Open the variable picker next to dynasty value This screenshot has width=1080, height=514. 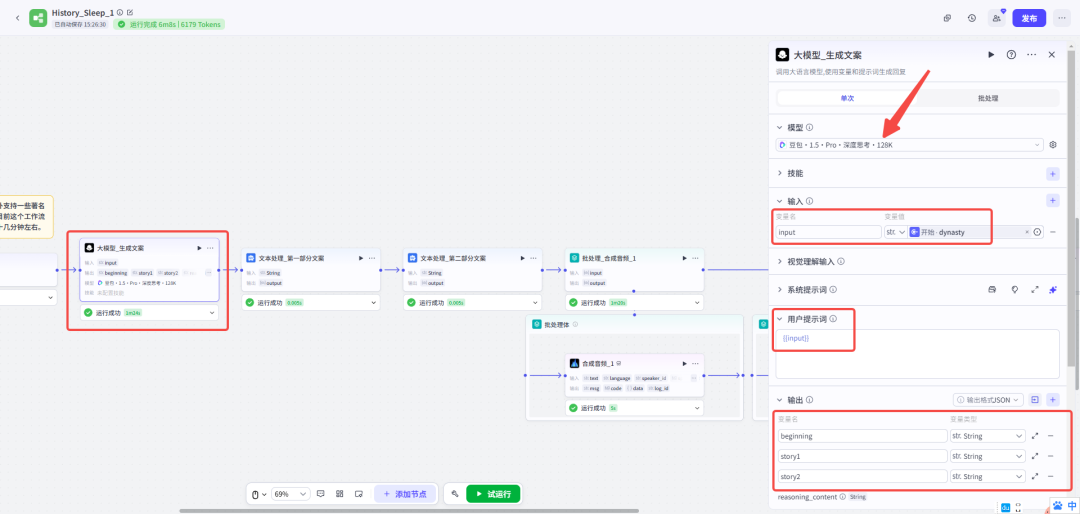(x=1037, y=232)
